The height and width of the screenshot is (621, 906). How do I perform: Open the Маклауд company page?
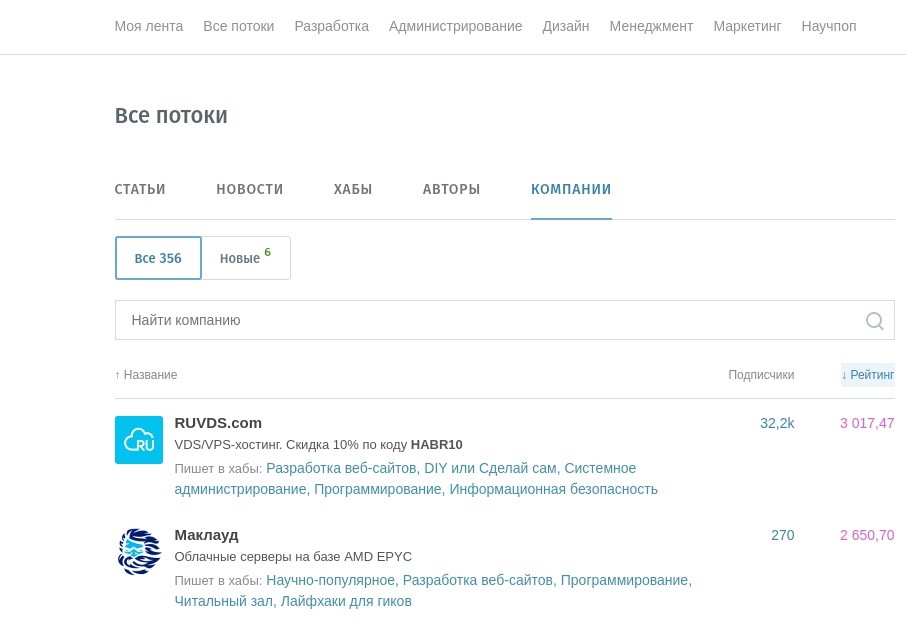[x=206, y=534]
